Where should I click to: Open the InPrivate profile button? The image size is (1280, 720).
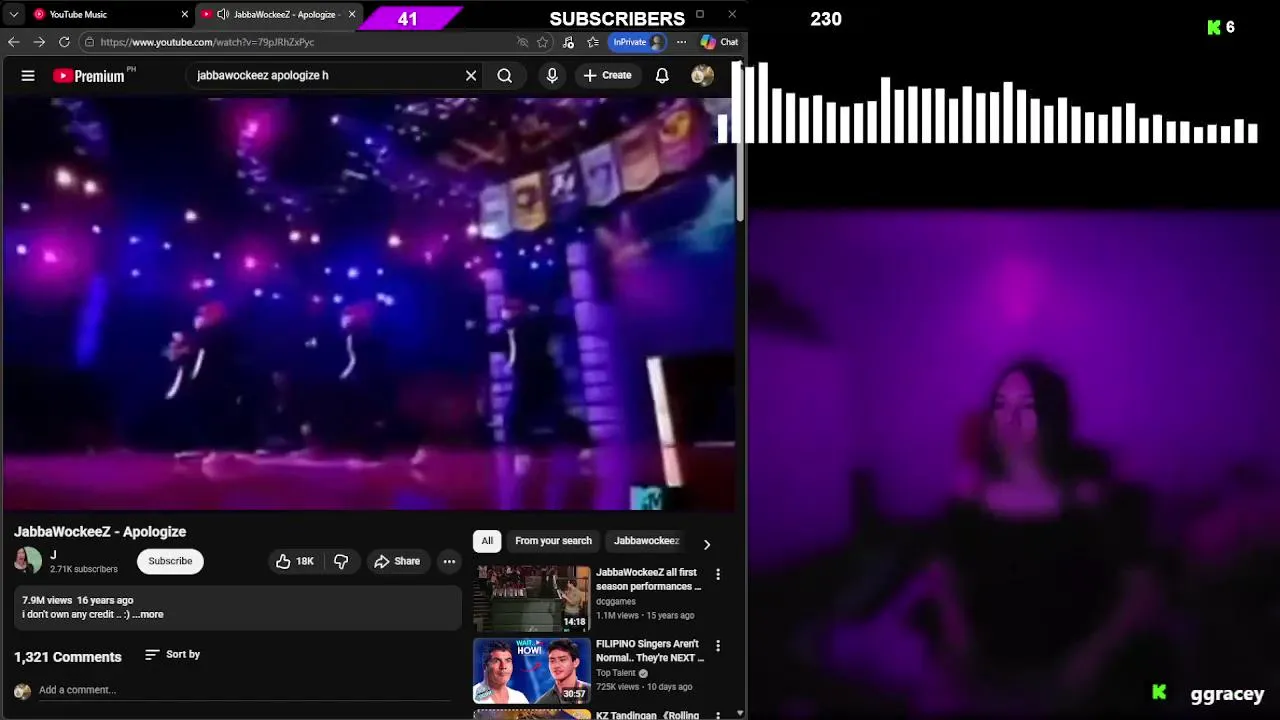point(637,42)
